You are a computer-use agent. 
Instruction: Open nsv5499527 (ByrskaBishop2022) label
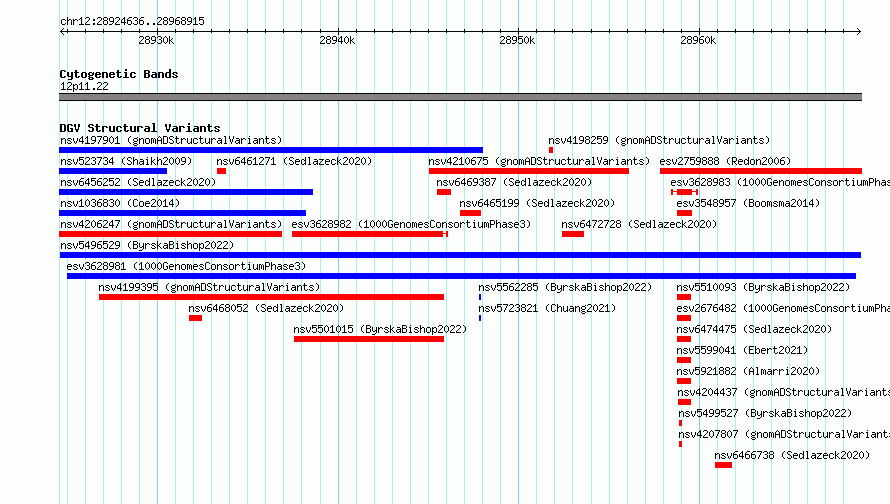coord(765,413)
